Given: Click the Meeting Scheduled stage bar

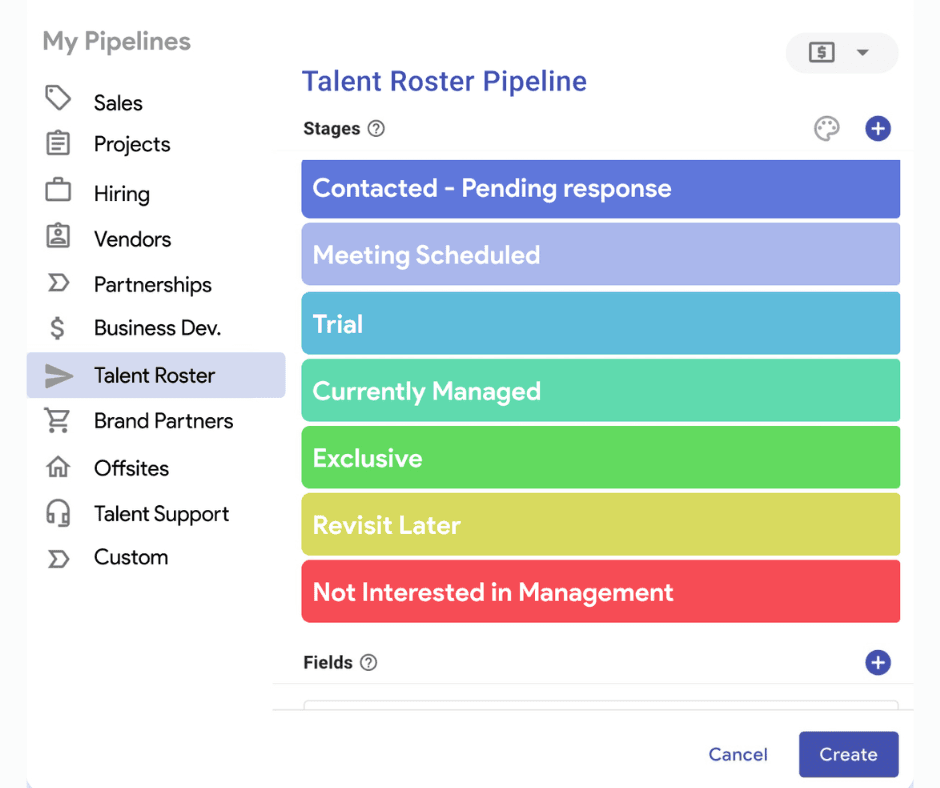Looking at the screenshot, I should click(600, 255).
